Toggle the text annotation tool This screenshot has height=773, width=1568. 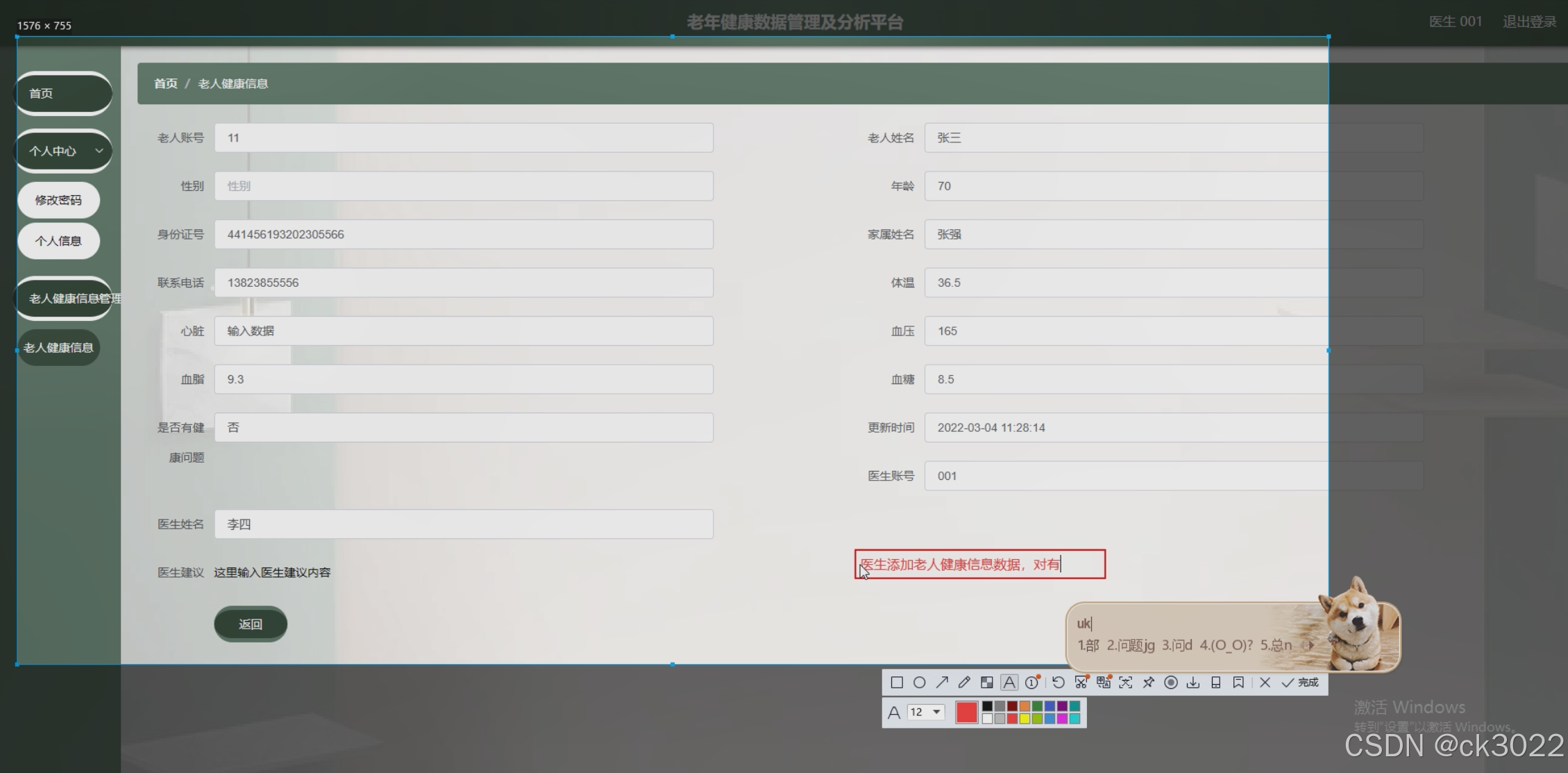[x=1009, y=683]
